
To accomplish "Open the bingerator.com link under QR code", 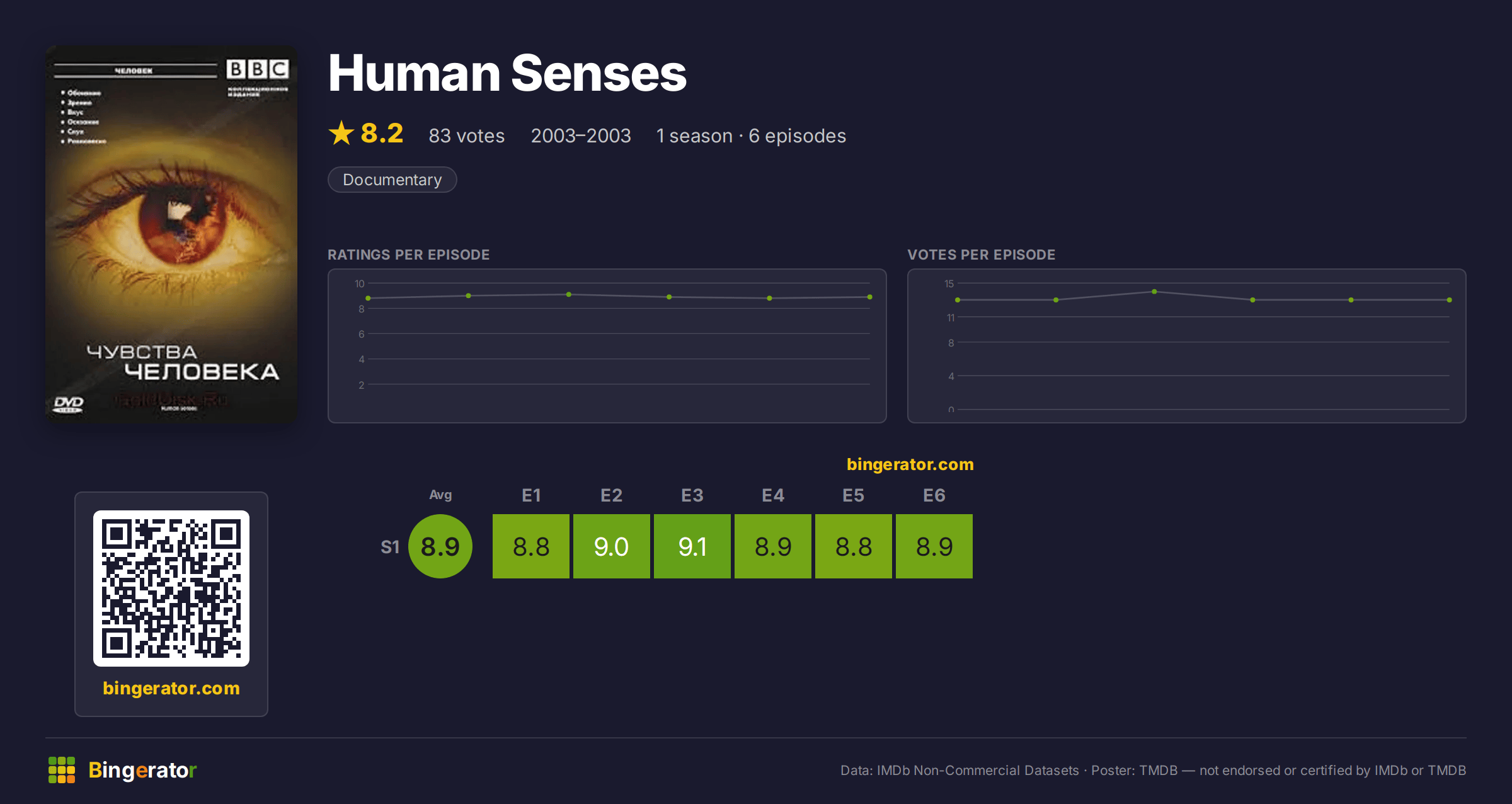I will 171,688.
